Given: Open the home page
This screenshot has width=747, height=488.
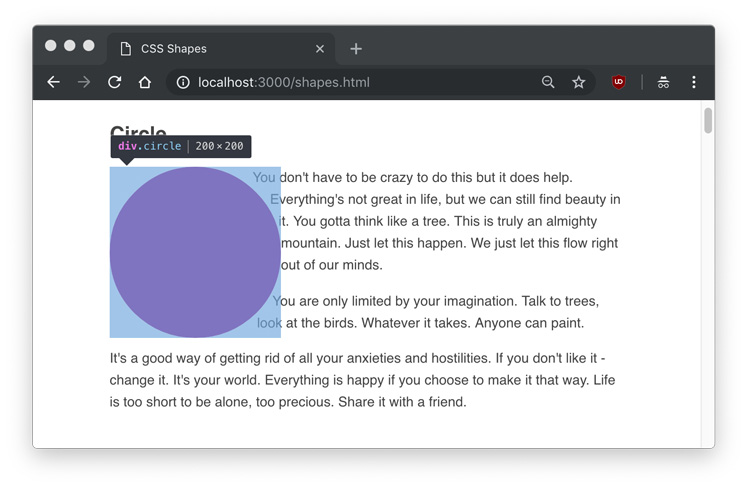Looking at the screenshot, I should click(x=145, y=82).
